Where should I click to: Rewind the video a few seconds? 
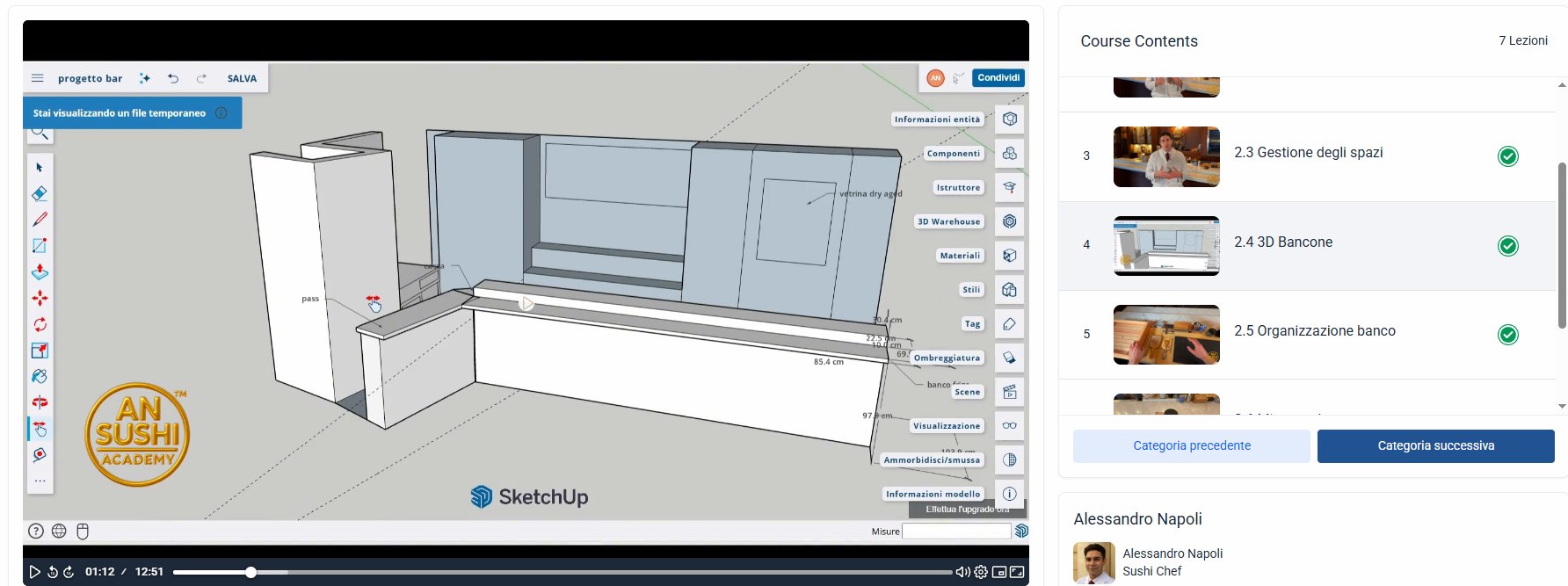click(x=53, y=572)
